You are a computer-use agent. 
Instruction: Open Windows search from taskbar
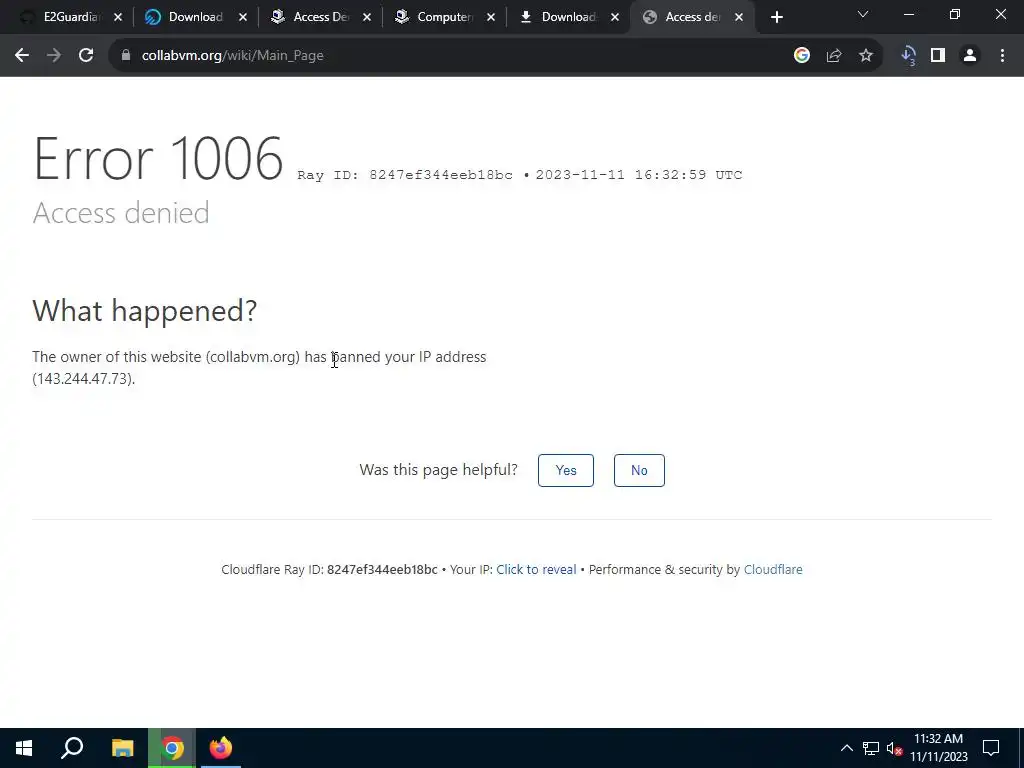pos(72,748)
